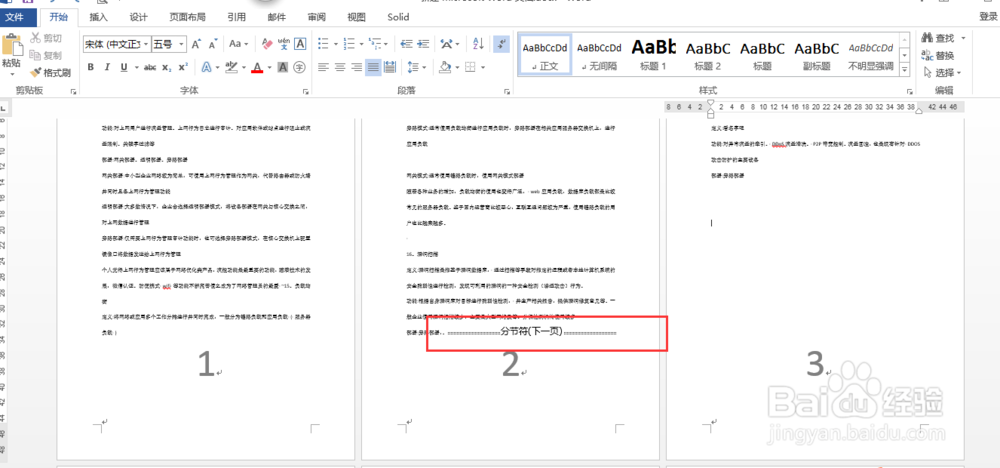Switch to the Page Layout (页面布局) tab
This screenshot has width=1000, height=468.
click(188, 17)
